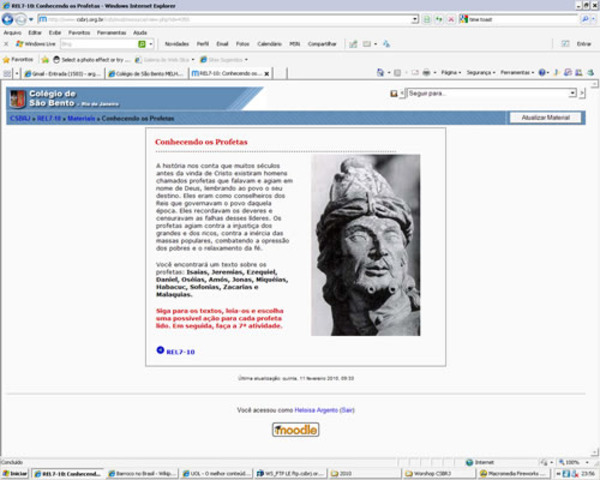Click the green Bing search button
The height and width of the screenshot is (480, 600).
pos(142,44)
